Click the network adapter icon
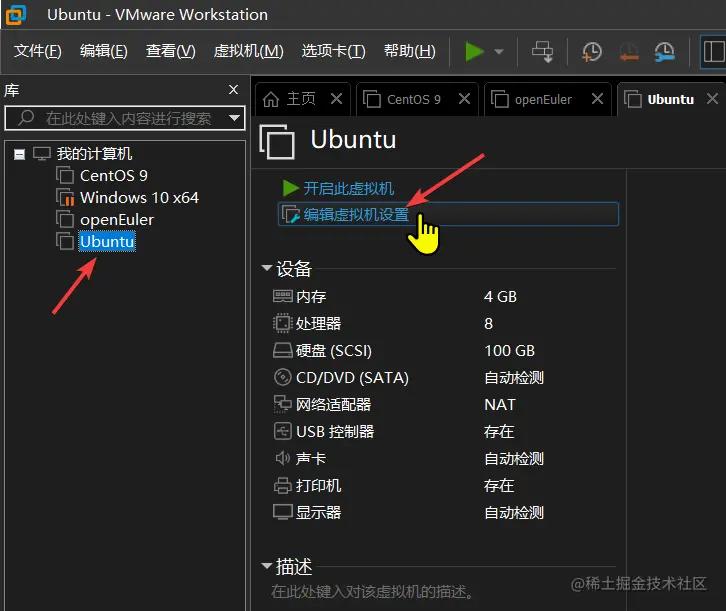The image size is (726, 611). point(282,404)
